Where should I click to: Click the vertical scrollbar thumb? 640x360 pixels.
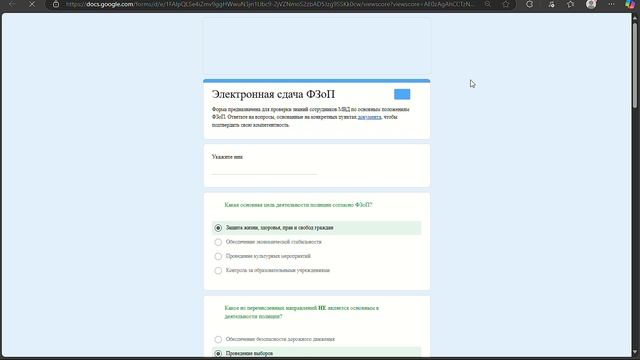(635, 65)
